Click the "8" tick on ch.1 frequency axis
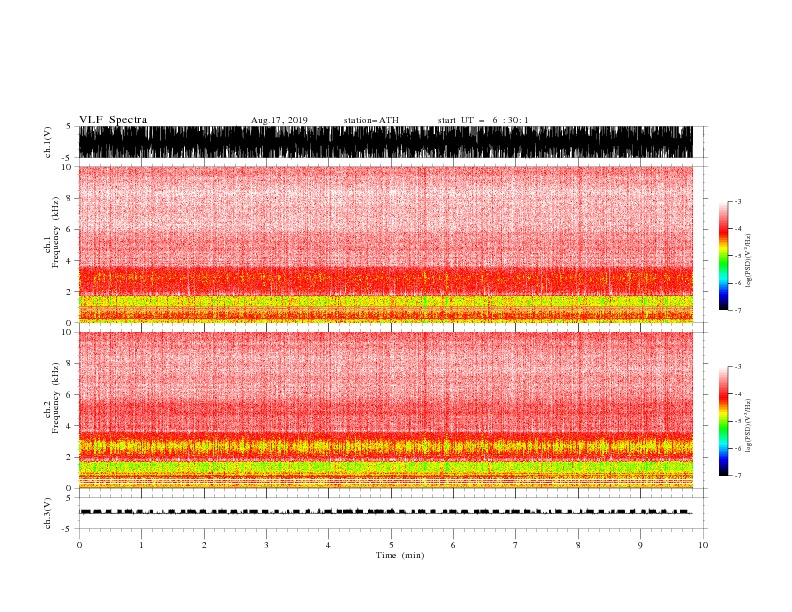Screen dimensions: 792x612 click(x=69, y=198)
